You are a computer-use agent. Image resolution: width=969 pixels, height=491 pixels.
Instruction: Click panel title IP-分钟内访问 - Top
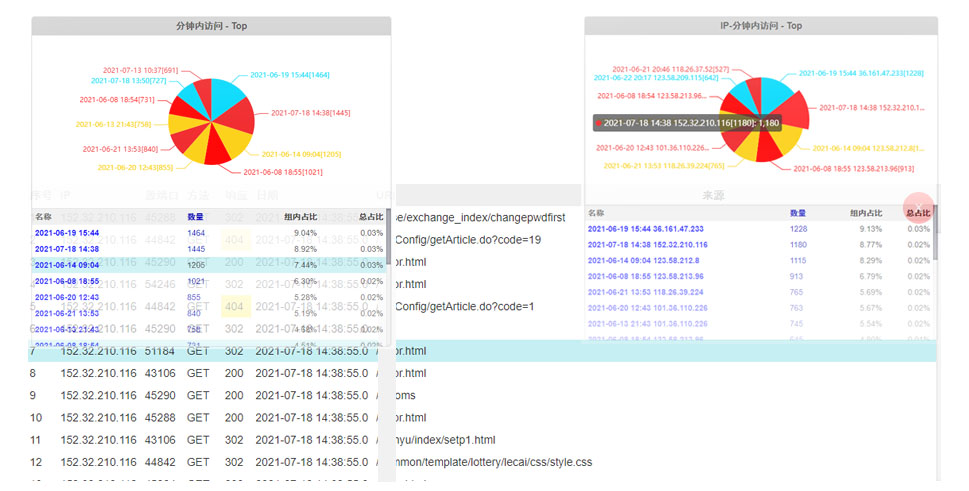point(761,26)
